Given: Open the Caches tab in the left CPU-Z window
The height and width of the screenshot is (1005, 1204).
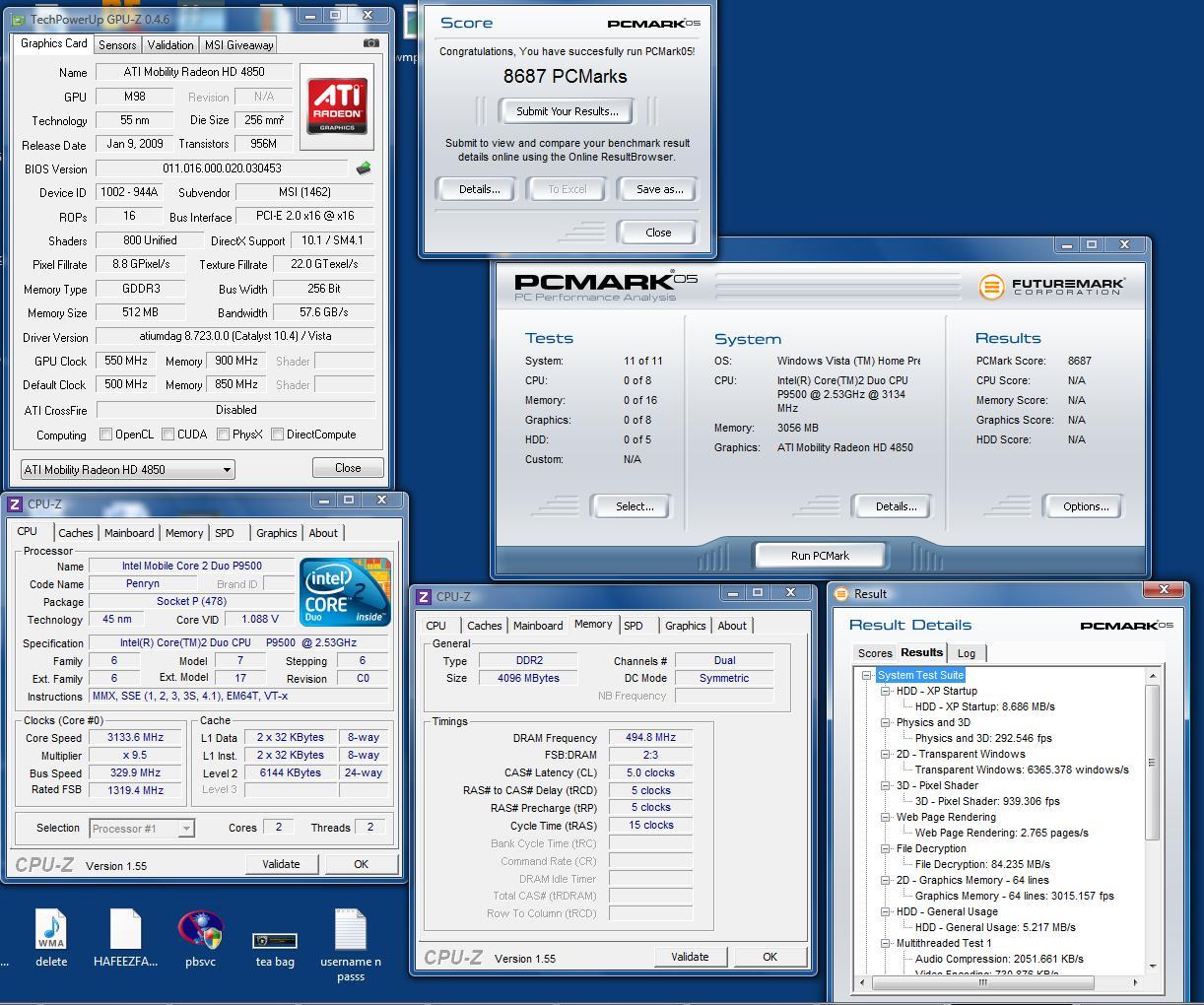Looking at the screenshot, I should [x=76, y=533].
